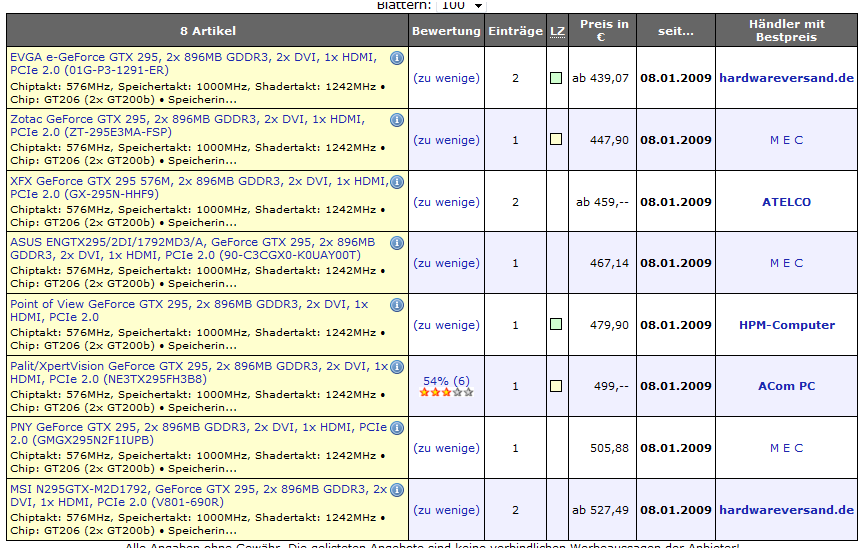Click green availability box in EVGA row

click(556, 78)
